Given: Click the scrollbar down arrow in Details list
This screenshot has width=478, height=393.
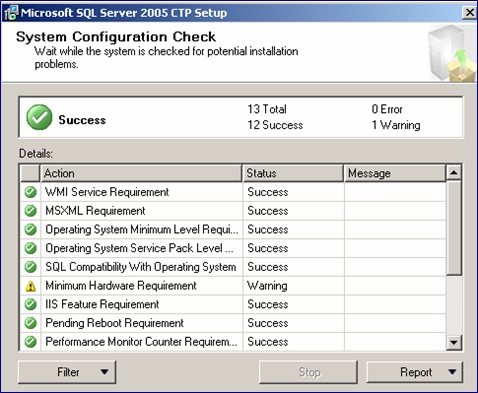Looking at the screenshot, I should (454, 342).
